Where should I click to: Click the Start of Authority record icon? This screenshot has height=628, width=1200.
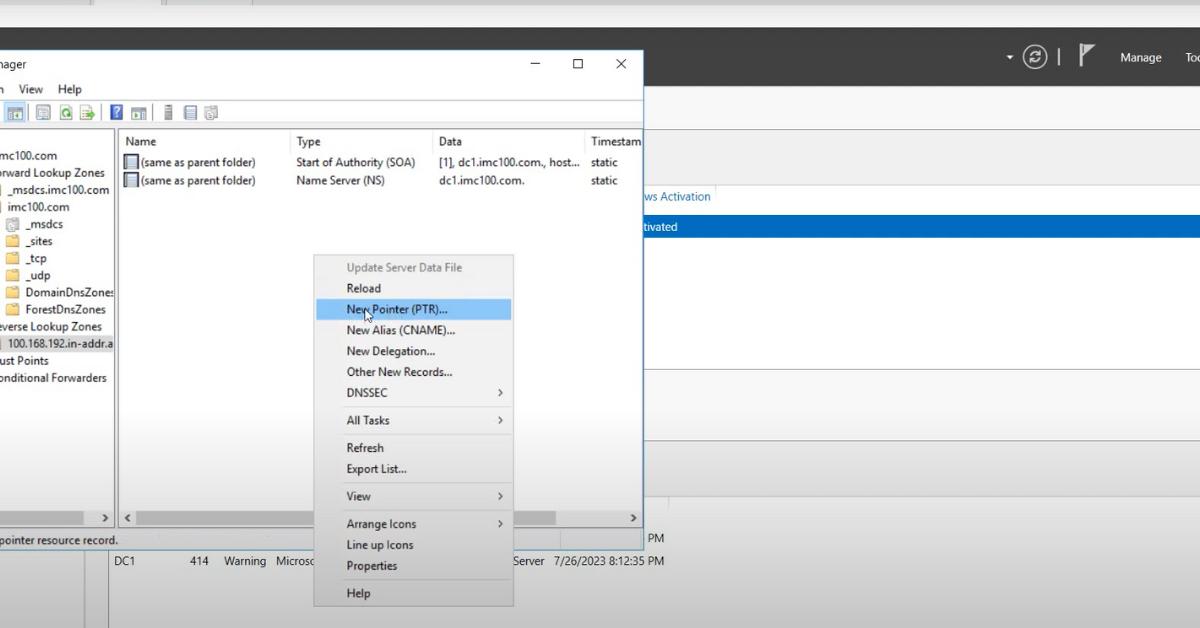131,162
